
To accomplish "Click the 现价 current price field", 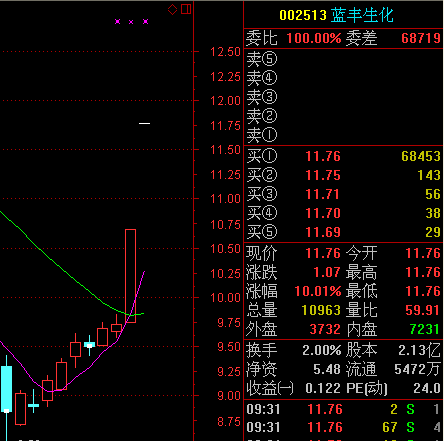I will coord(293,253).
